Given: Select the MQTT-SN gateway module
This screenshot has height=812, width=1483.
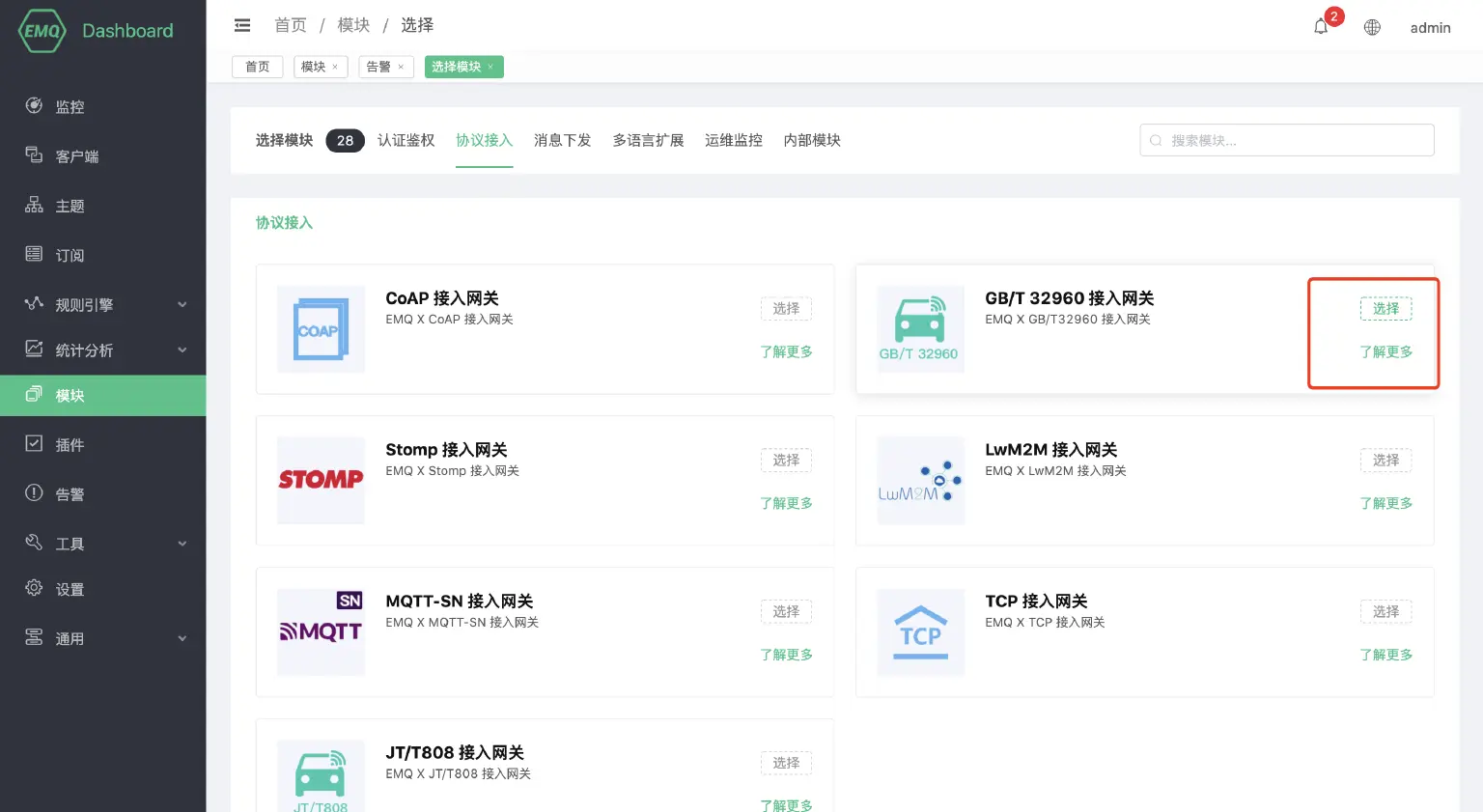Looking at the screenshot, I should tap(786, 612).
